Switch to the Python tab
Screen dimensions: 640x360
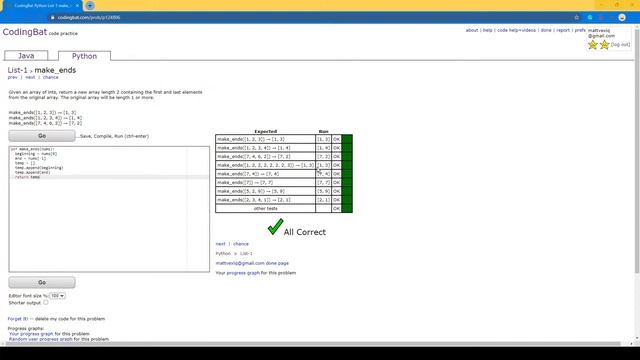84,56
